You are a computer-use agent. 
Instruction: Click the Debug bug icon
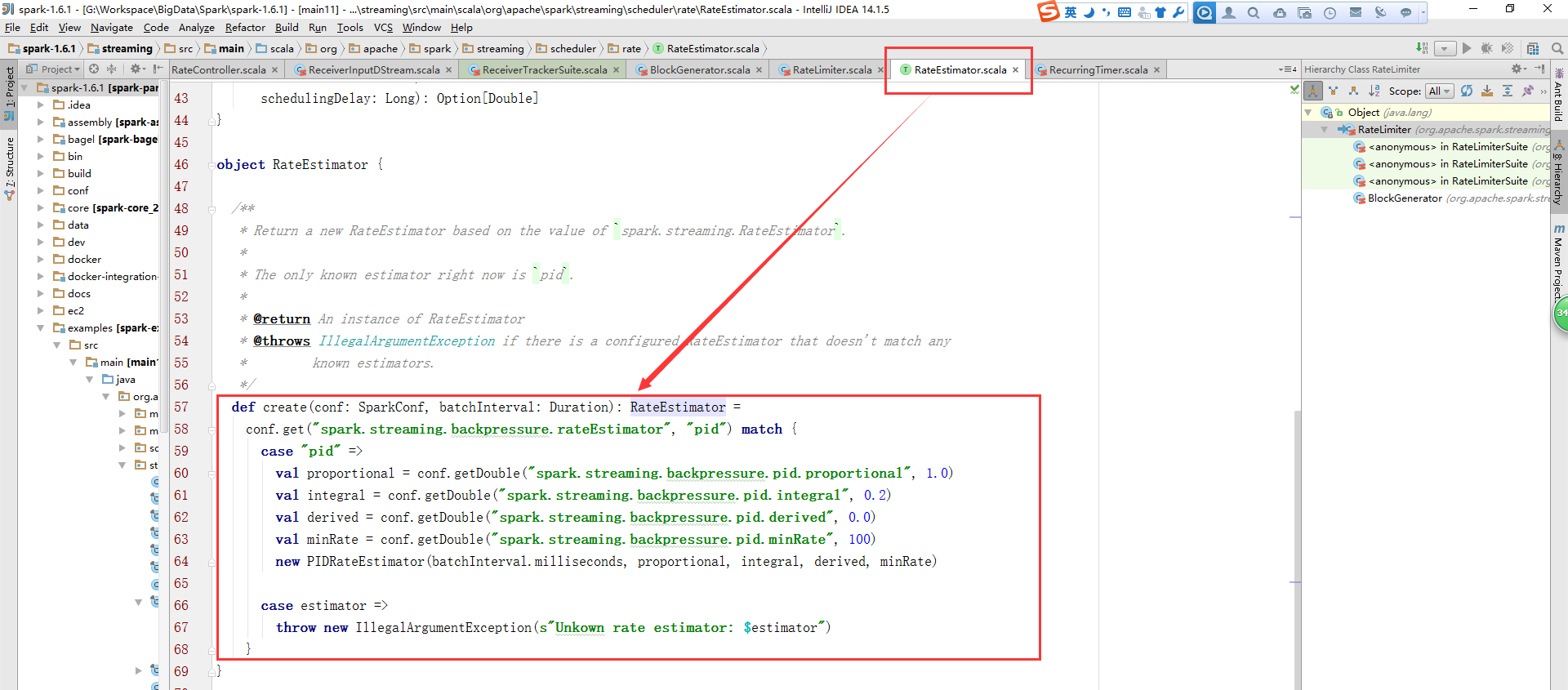click(x=1487, y=48)
